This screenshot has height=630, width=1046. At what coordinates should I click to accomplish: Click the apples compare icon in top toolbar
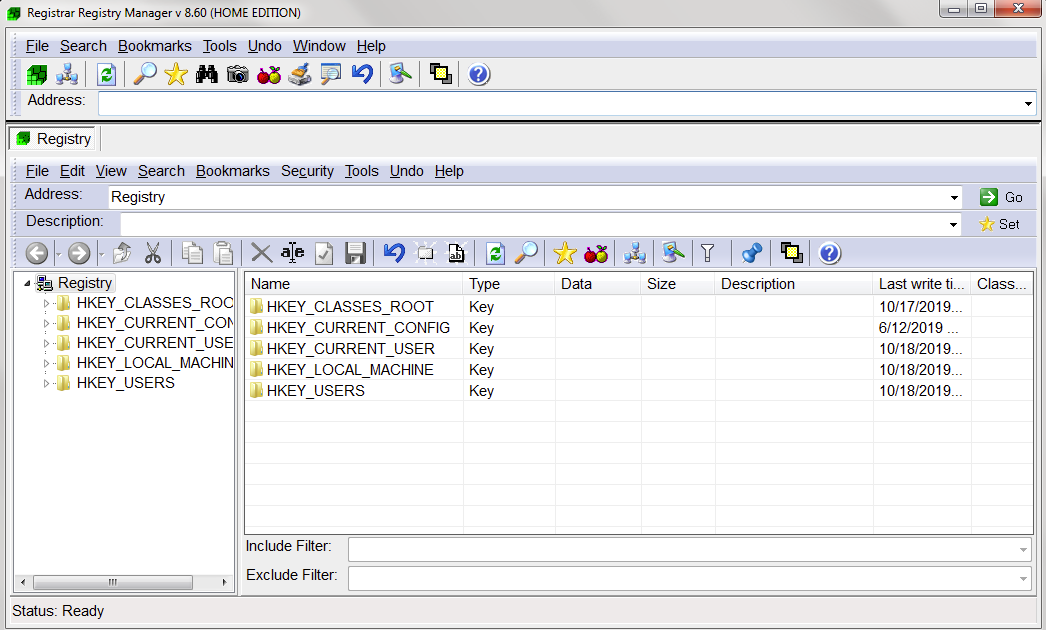[269, 74]
